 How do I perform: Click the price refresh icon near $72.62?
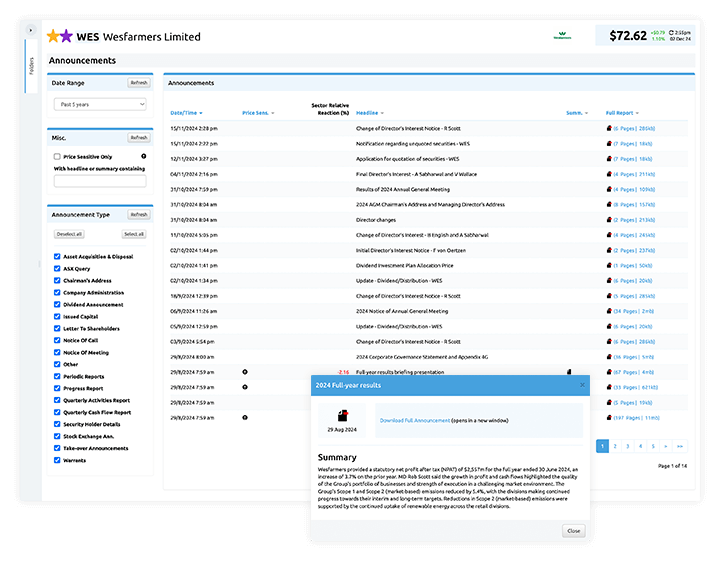672,31
